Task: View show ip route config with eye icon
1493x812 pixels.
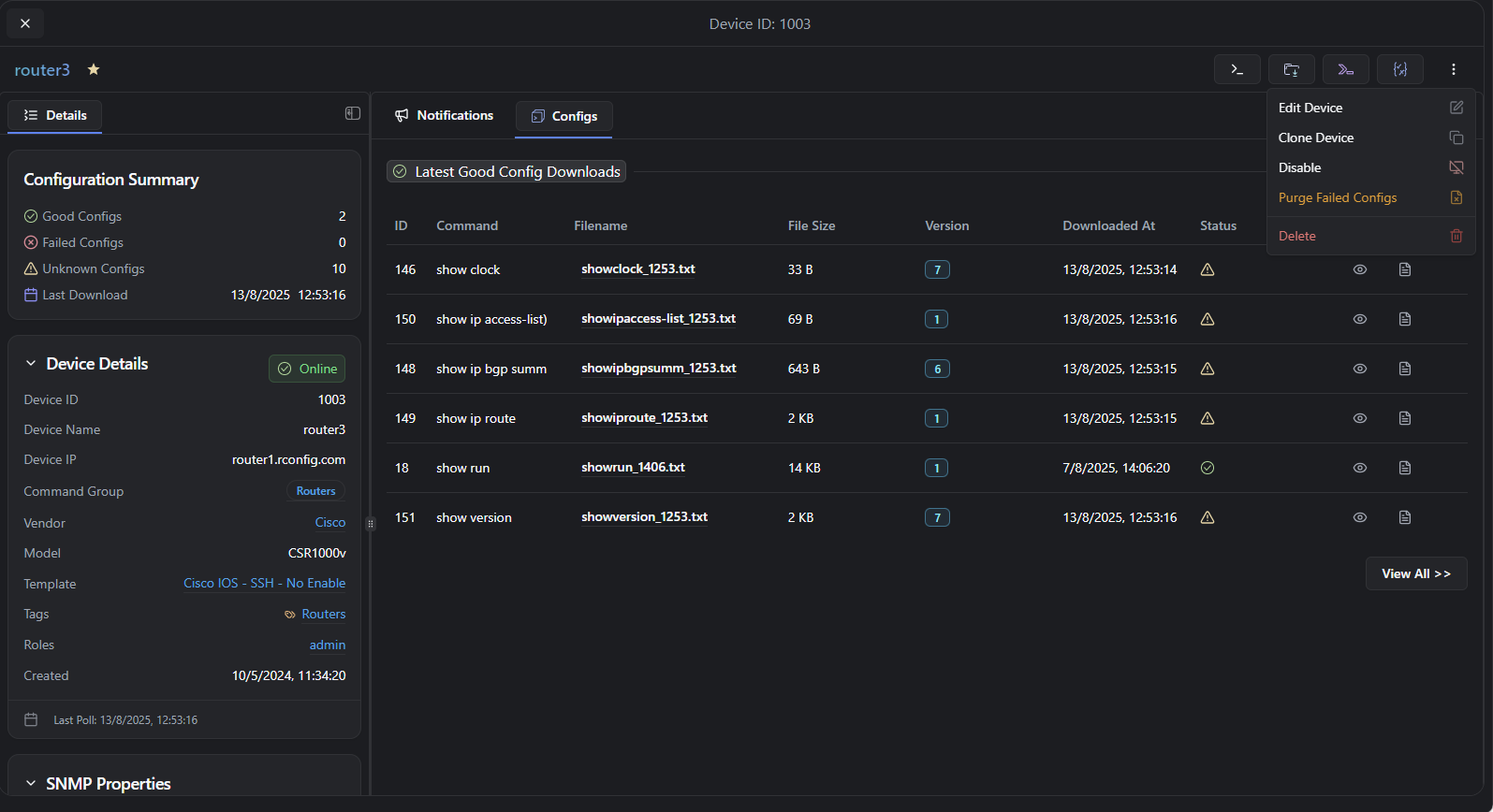Action: click(x=1359, y=418)
